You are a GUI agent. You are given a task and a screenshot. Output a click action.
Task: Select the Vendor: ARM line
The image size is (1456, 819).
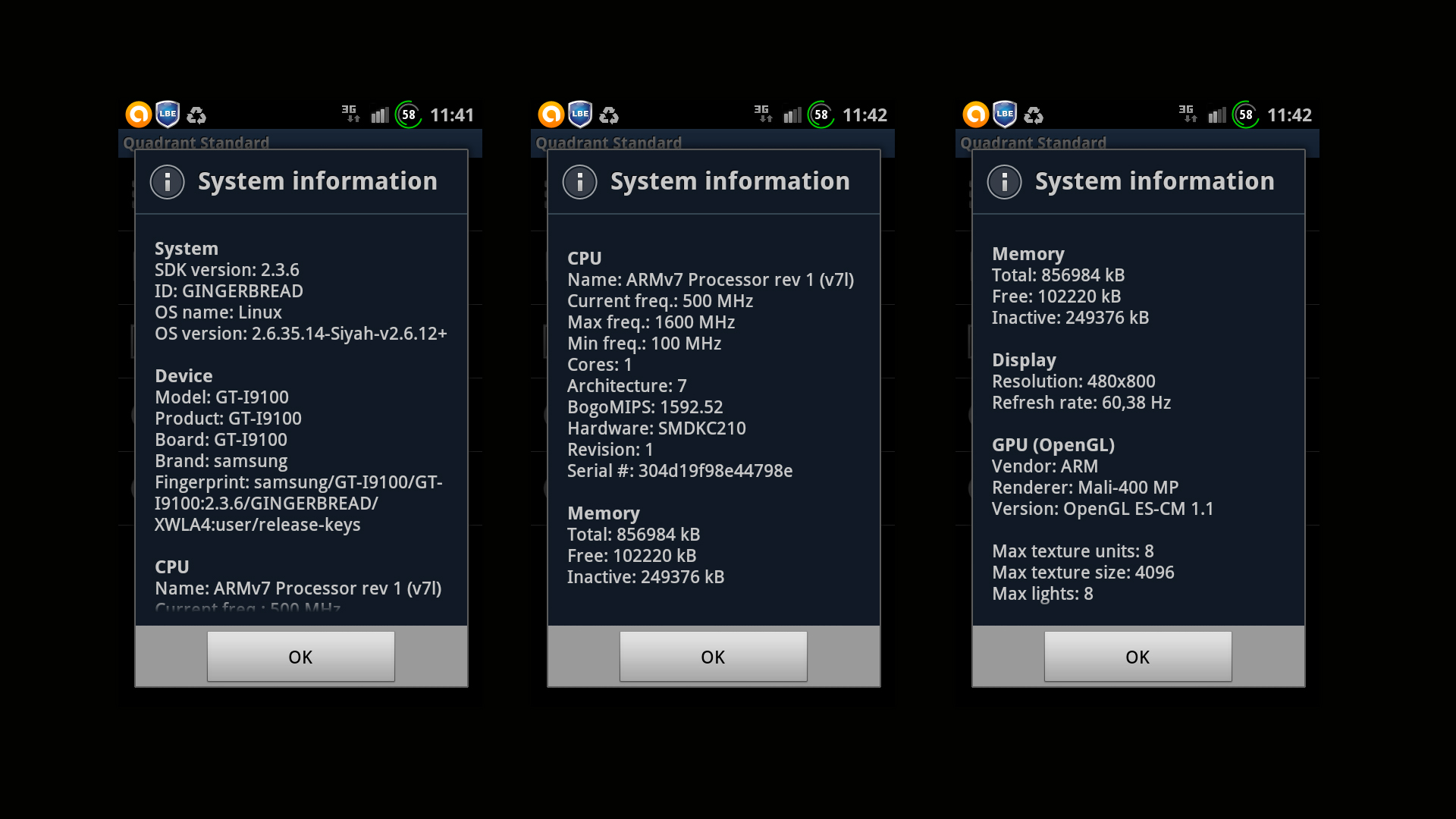click(x=1045, y=466)
